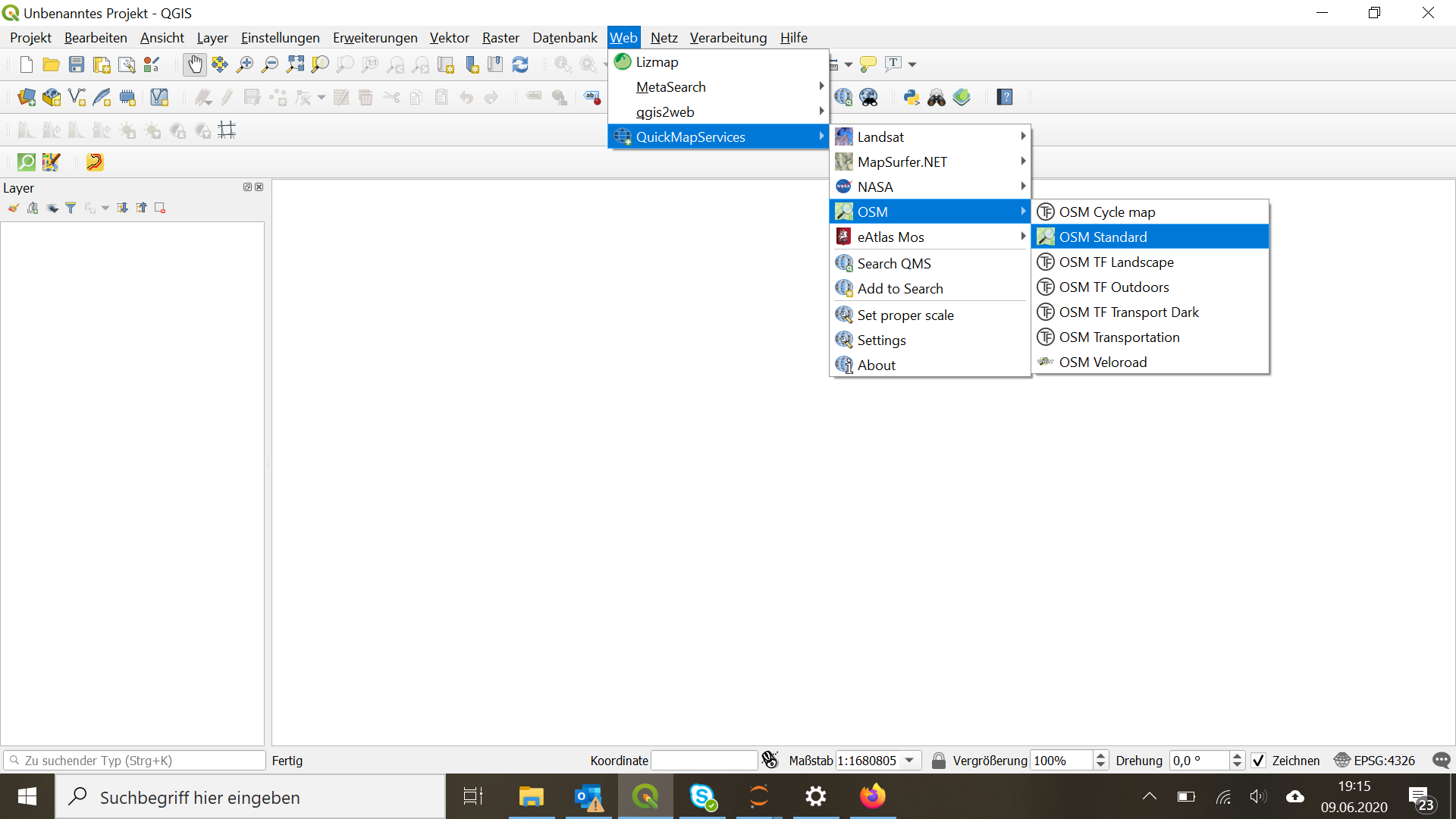Click Filter Legend funnel icon

[x=71, y=208]
